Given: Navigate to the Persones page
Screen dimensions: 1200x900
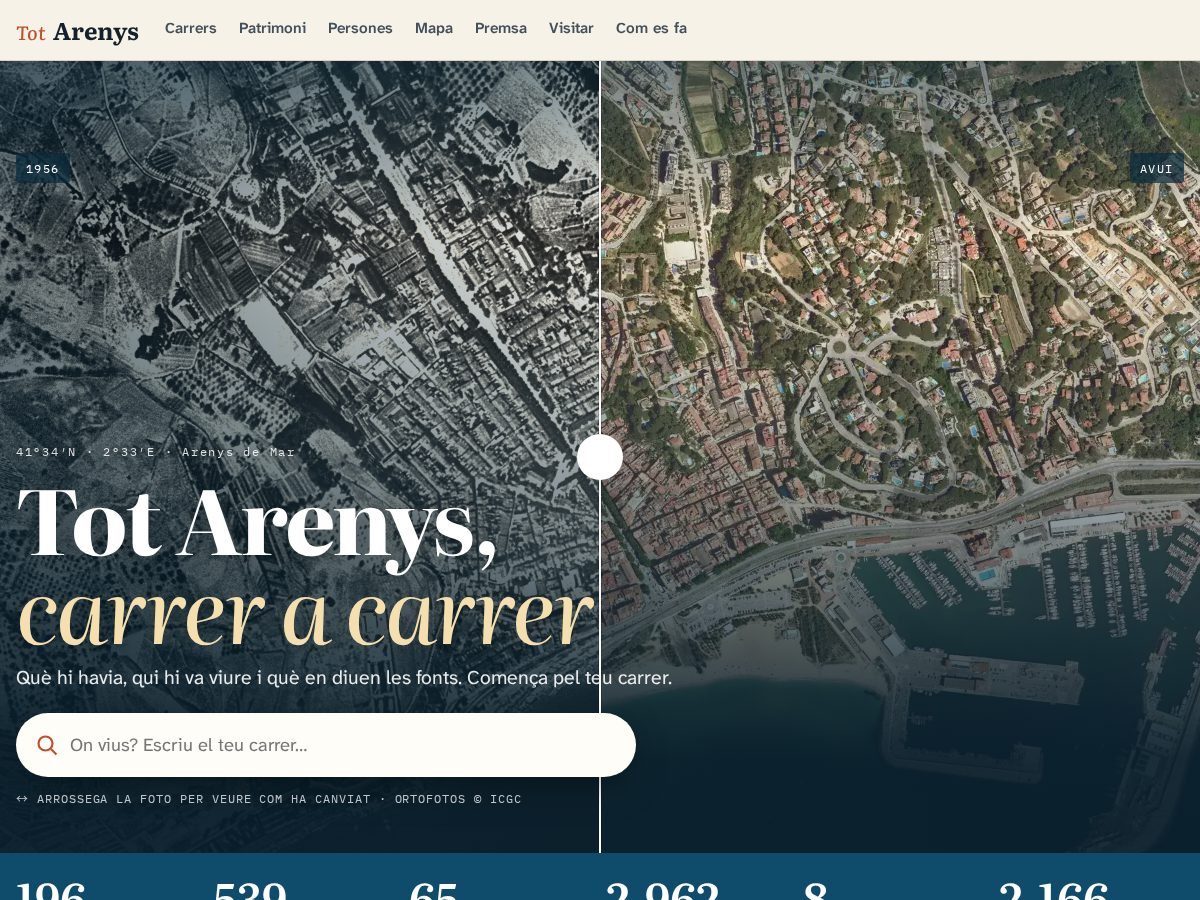Looking at the screenshot, I should 360,28.
